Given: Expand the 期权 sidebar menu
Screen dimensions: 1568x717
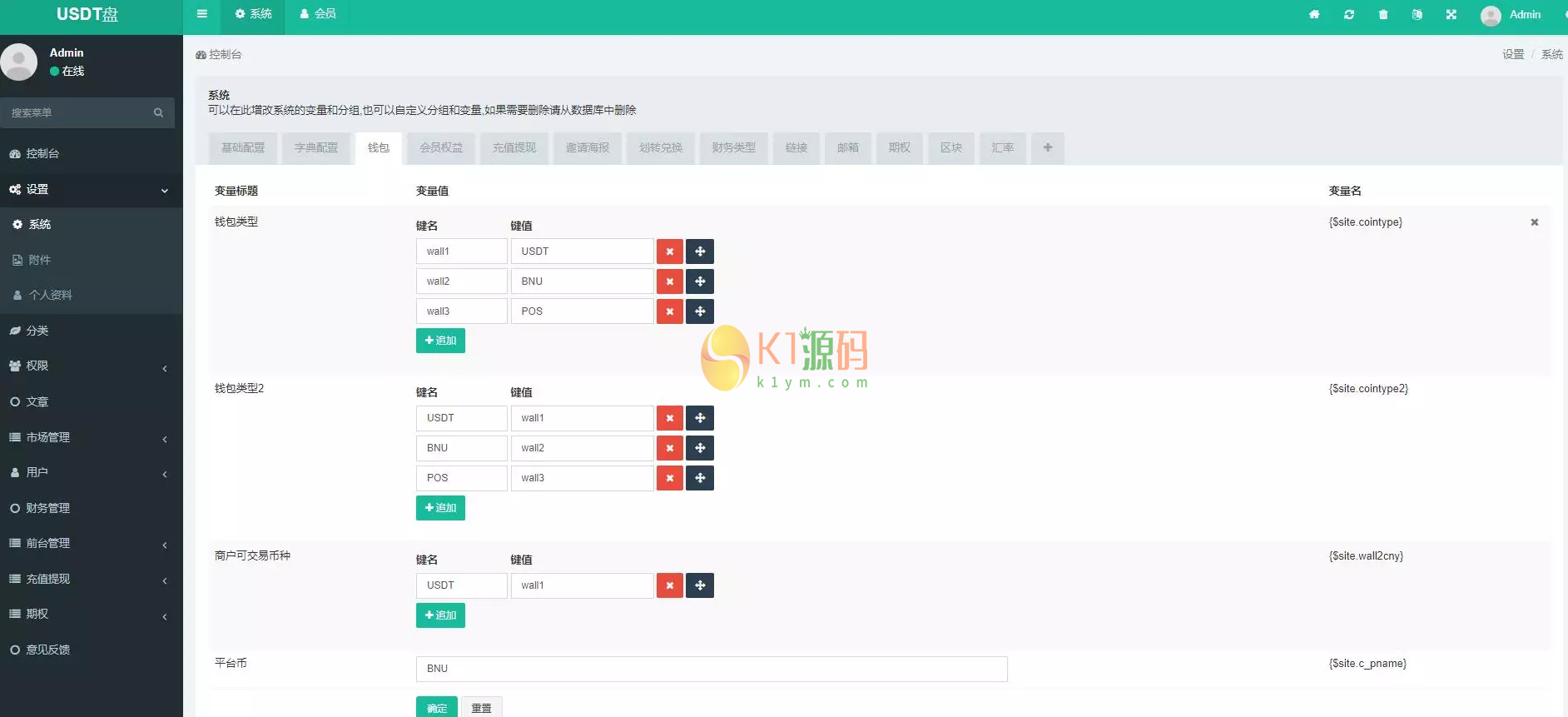Looking at the screenshot, I should [x=91, y=614].
